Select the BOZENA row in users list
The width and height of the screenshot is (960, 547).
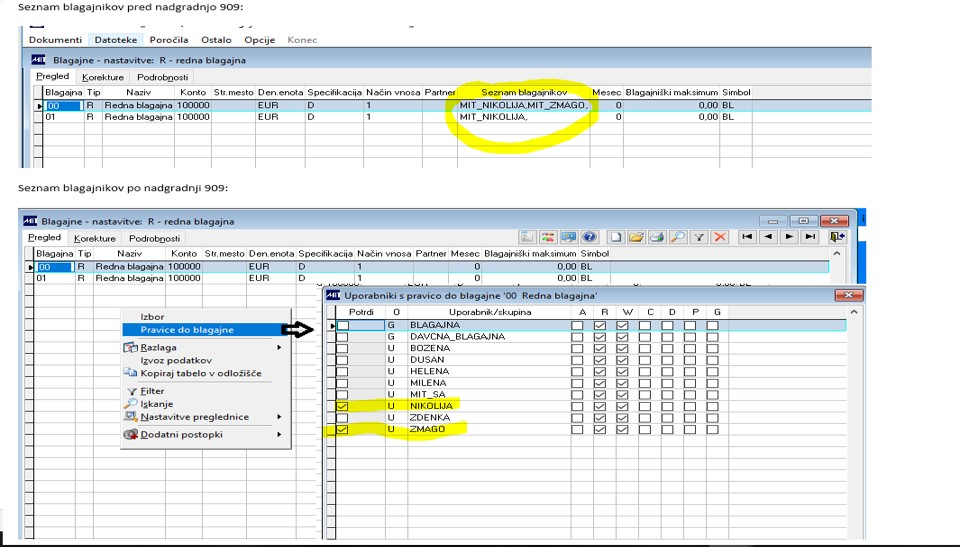(x=430, y=348)
